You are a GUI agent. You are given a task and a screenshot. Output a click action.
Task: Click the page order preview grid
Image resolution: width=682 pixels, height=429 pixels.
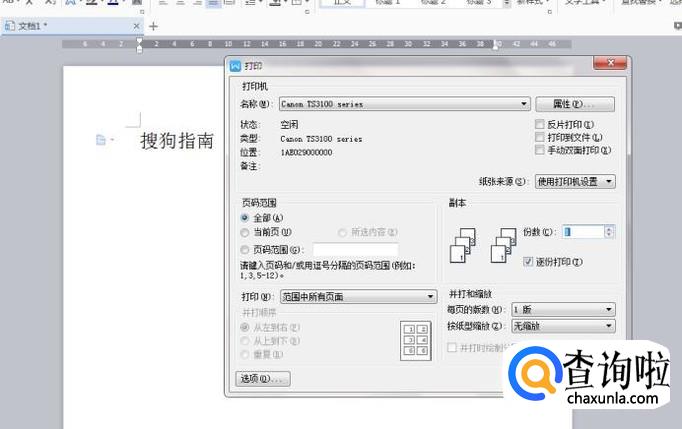pos(416,341)
